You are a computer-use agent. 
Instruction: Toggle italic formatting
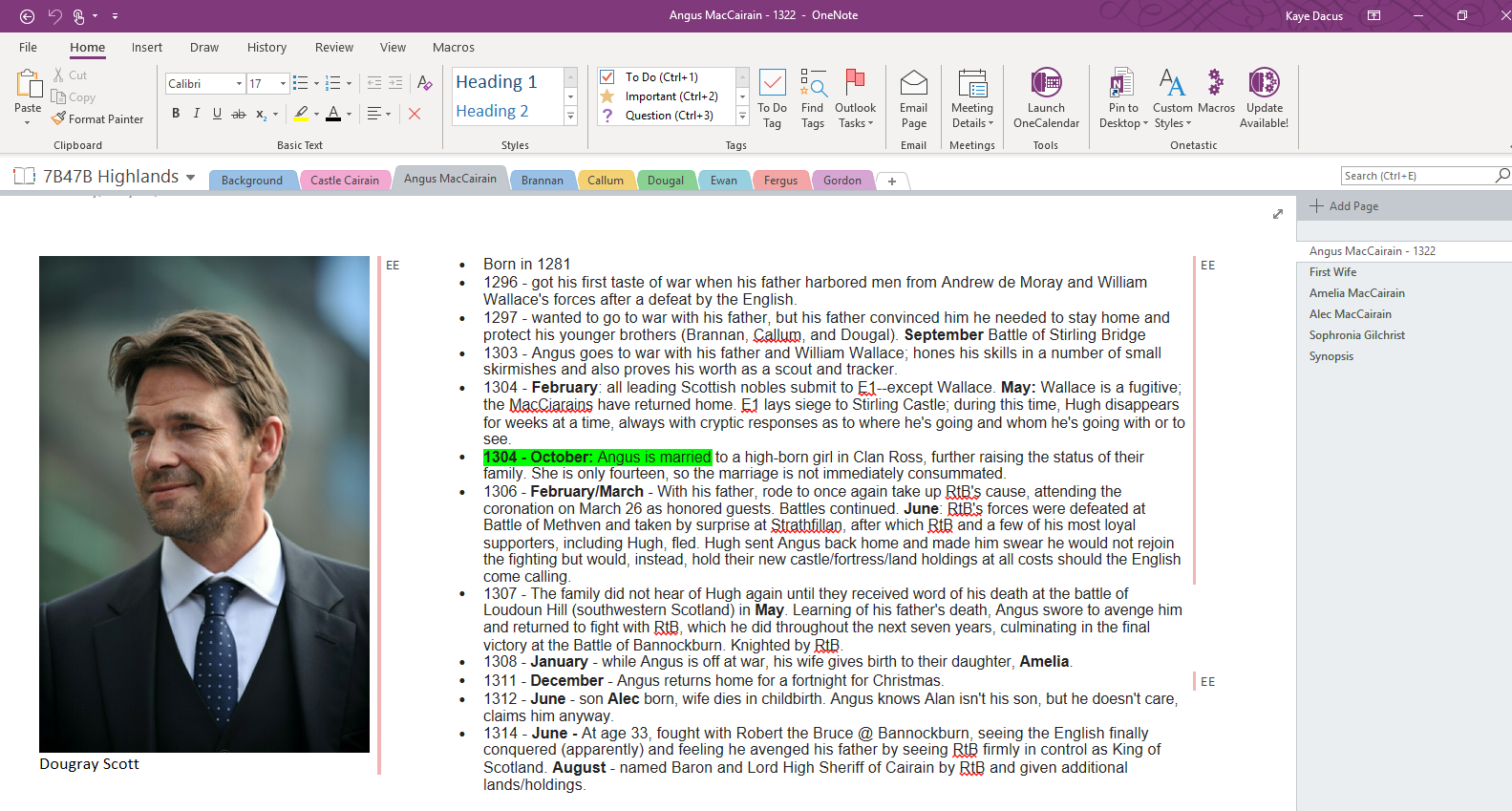click(x=197, y=114)
